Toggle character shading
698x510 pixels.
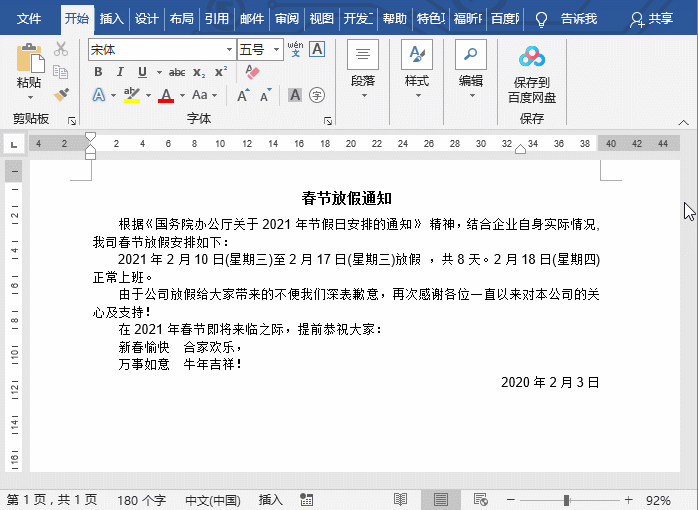click(295, 95)
